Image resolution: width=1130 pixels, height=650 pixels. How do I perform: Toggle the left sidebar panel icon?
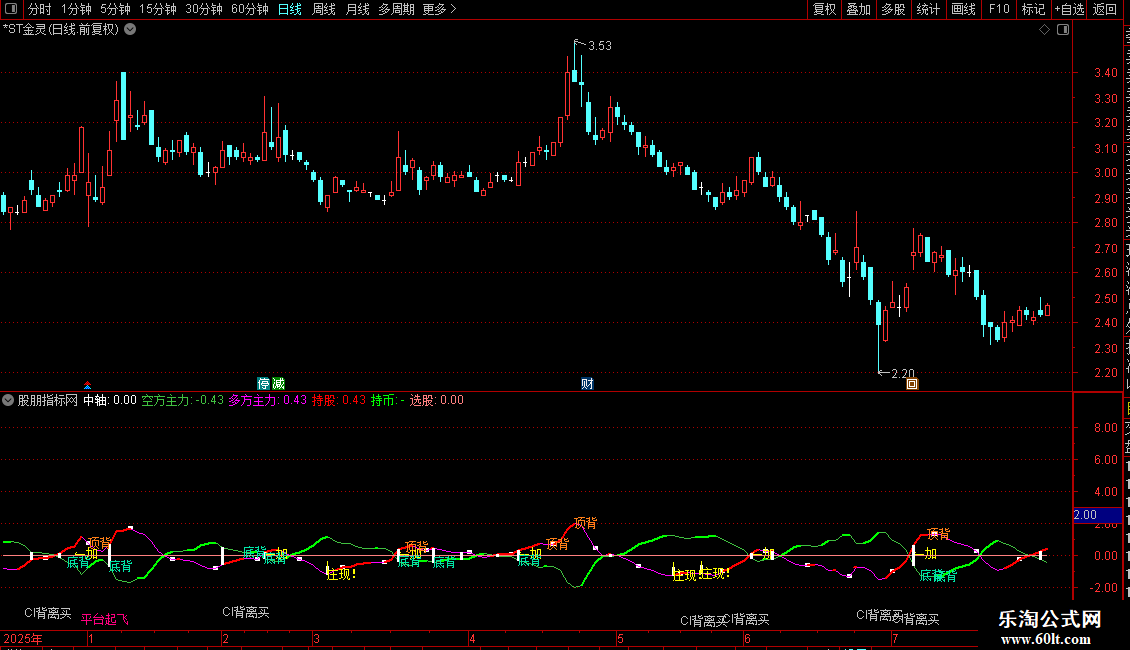click(11, 9)
